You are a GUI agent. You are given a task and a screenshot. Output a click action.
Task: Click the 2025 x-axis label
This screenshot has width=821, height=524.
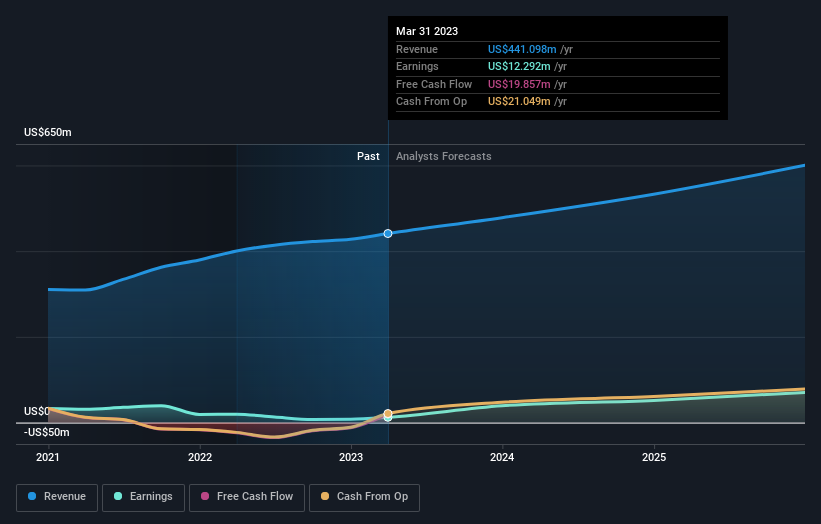coord(654,458)
